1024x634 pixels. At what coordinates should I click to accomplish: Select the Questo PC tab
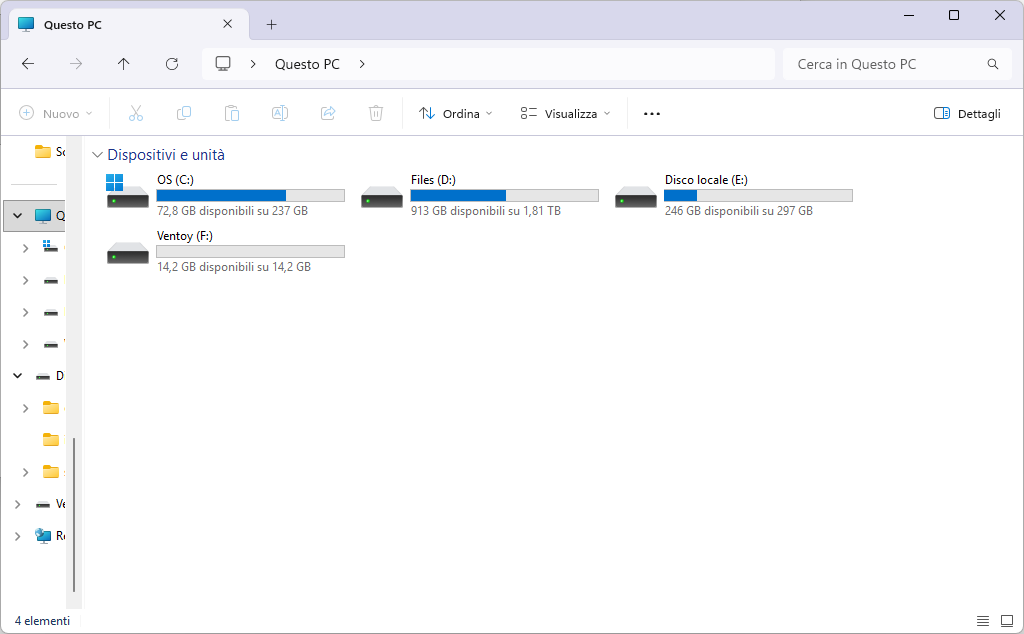129,24
